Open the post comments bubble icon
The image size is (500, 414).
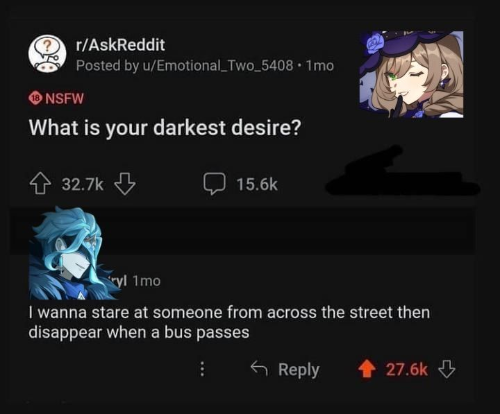215,184
